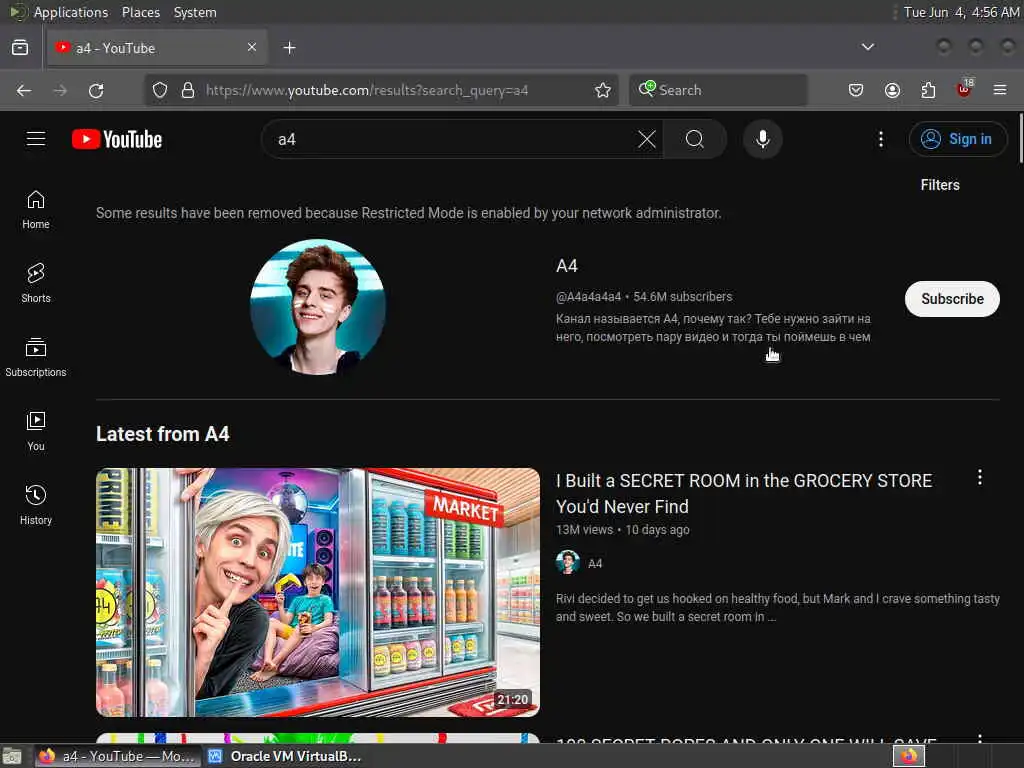Reload the page in Firefox
The width and height of the screenshot is (1024, 768).
(x=96, y=90)
